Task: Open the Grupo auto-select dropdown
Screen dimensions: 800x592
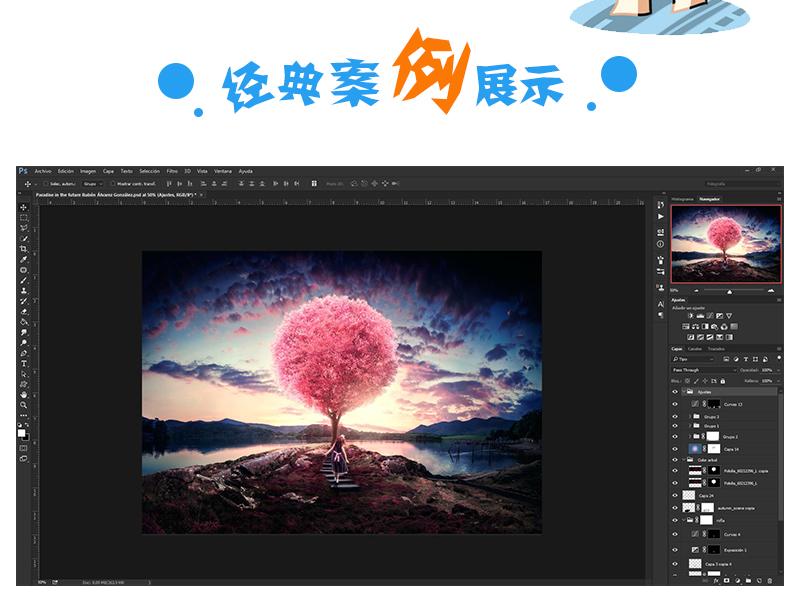Action: (x=91, y=184)
